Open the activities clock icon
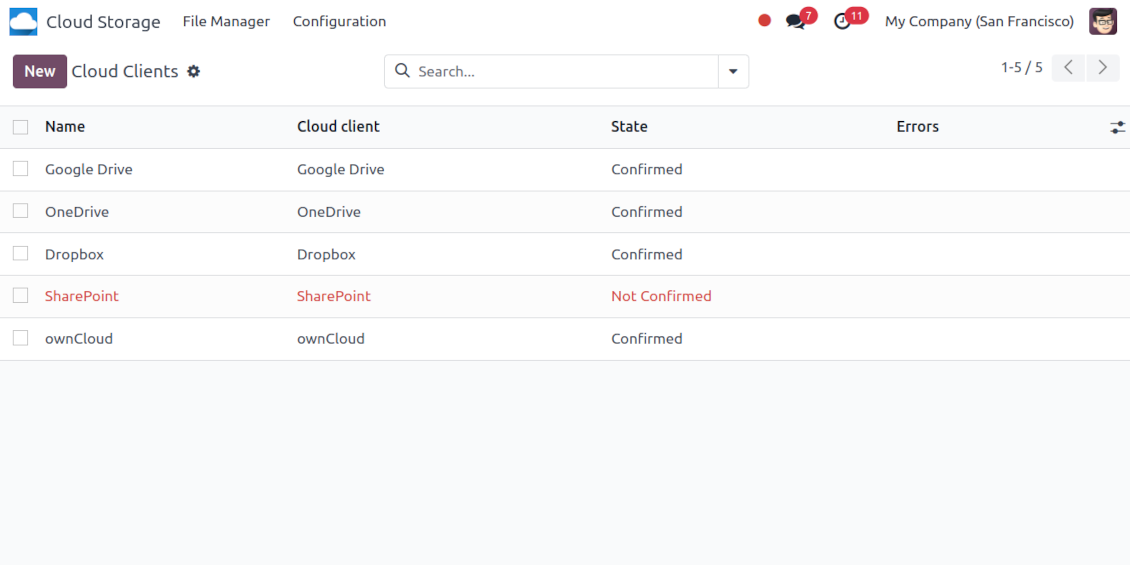 tap(842, 22)
